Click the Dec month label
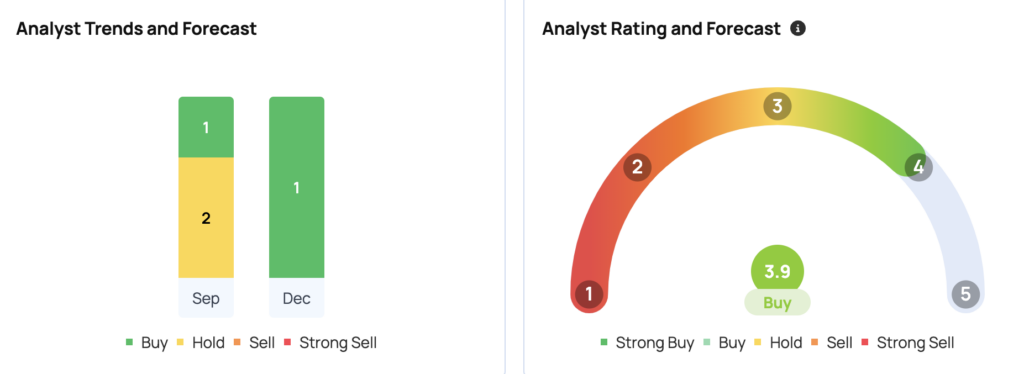The height and width of the screenshot is (374, 1024). [296, 298]
